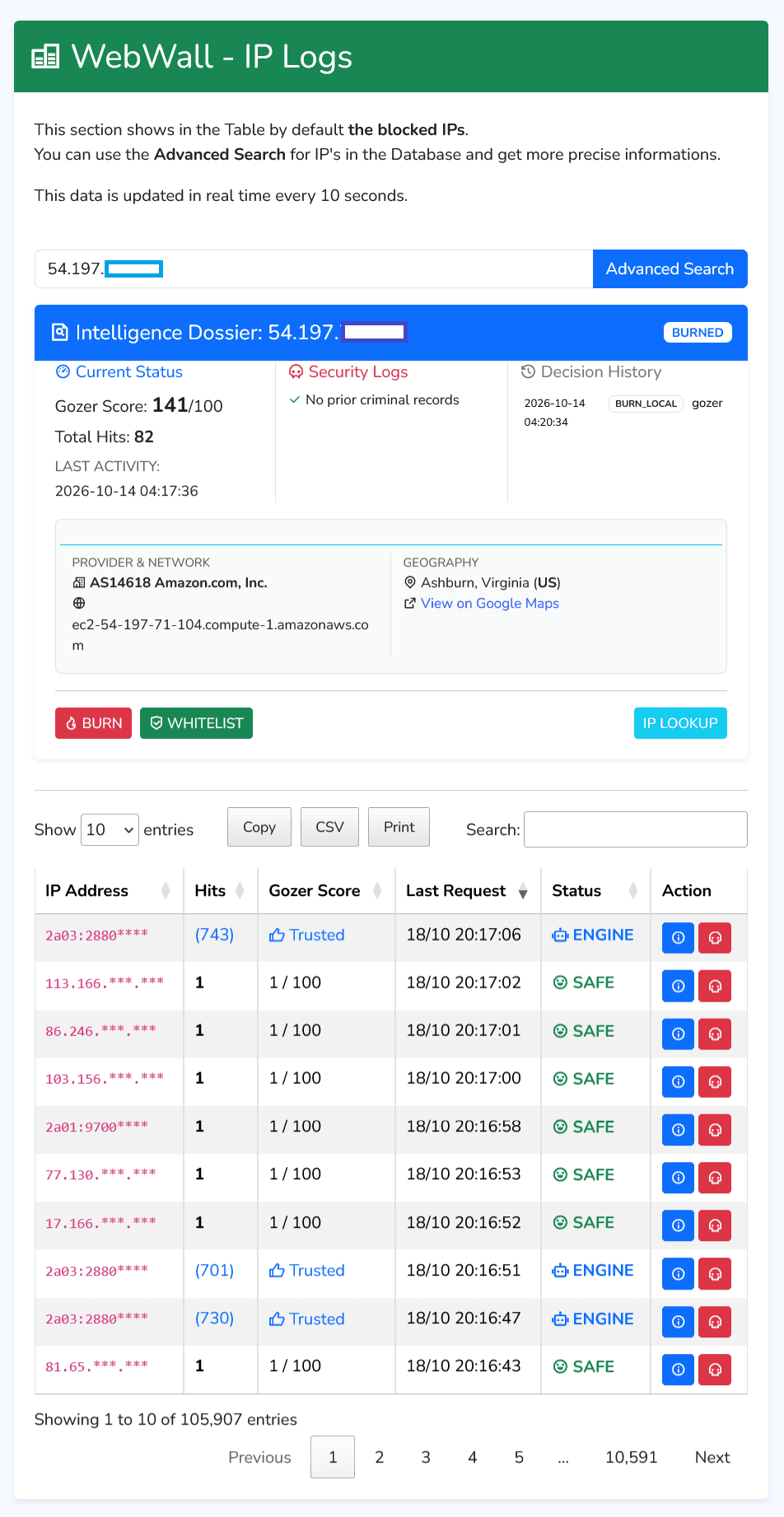The height and width of the screenshot is (1517, 784).
Task: Go to page 4 of results
Action: point(473,1457)
